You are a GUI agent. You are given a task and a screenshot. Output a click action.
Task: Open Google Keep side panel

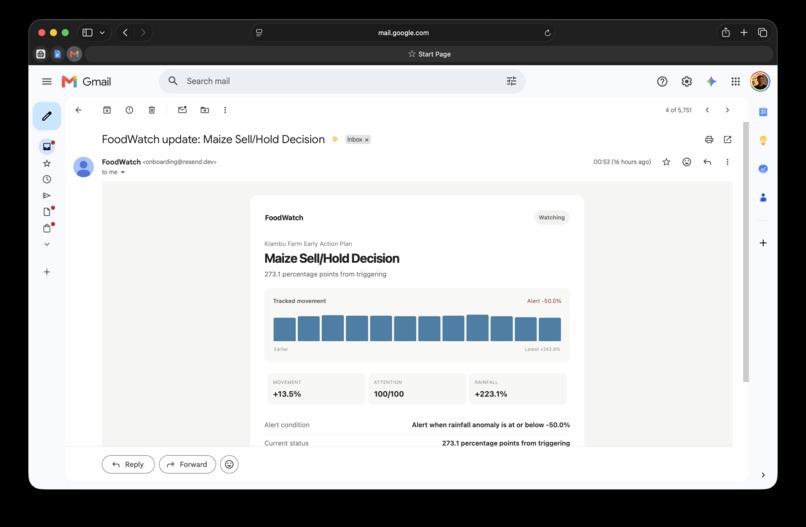click(763, 140)
